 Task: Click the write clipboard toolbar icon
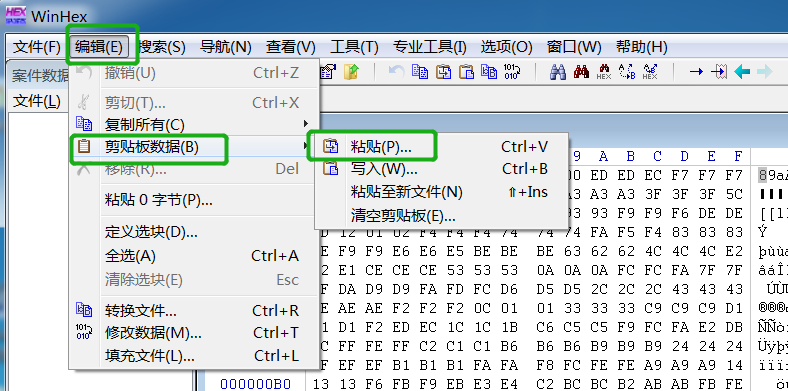click(466, 72)
